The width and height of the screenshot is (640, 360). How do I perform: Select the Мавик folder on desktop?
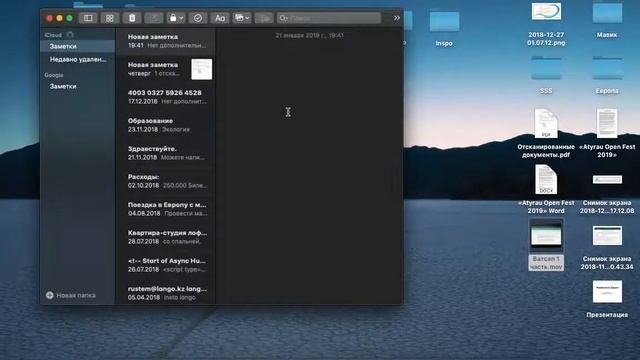(607, 20)
